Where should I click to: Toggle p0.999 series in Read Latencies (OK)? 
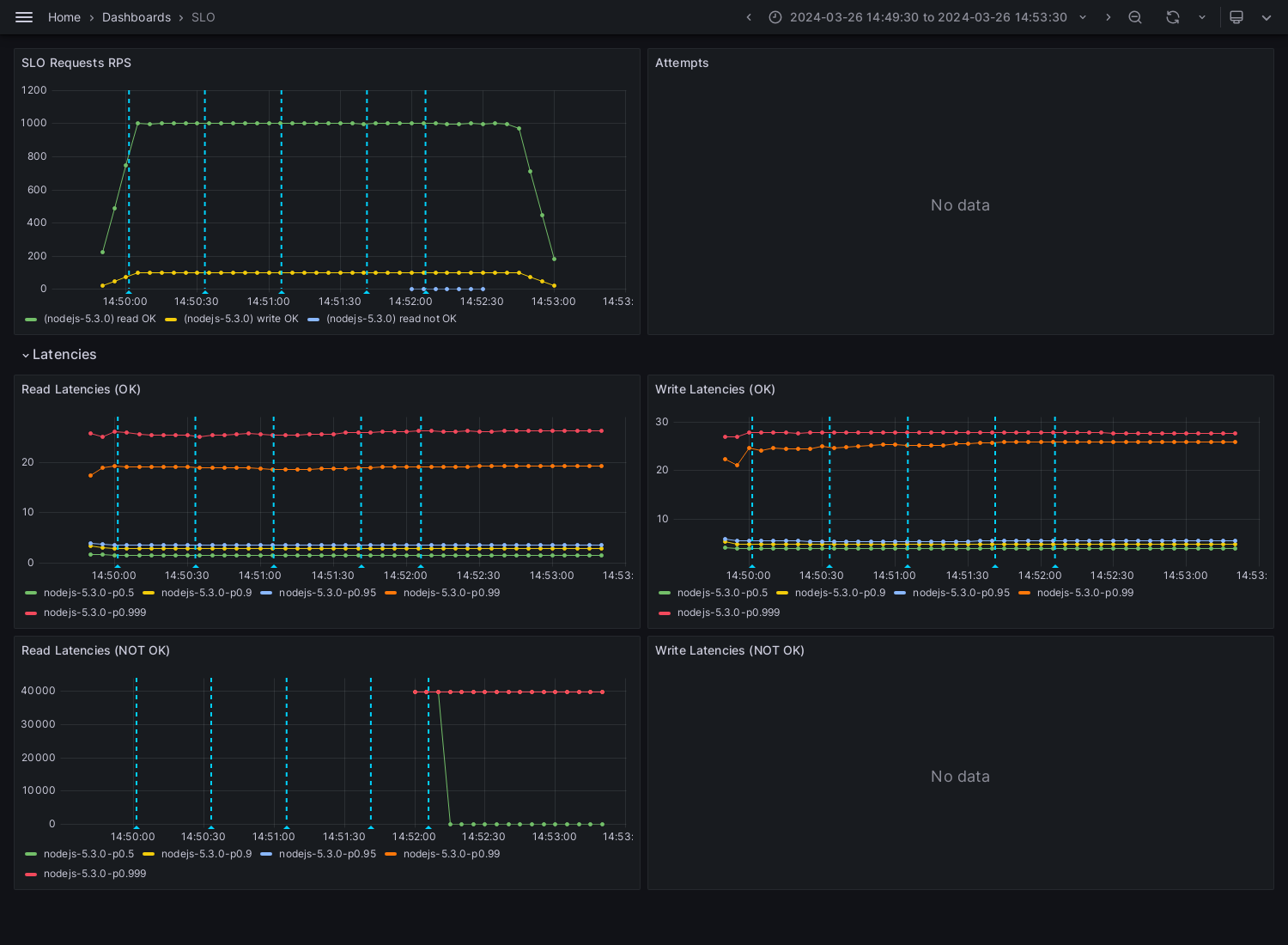point(94,613)
